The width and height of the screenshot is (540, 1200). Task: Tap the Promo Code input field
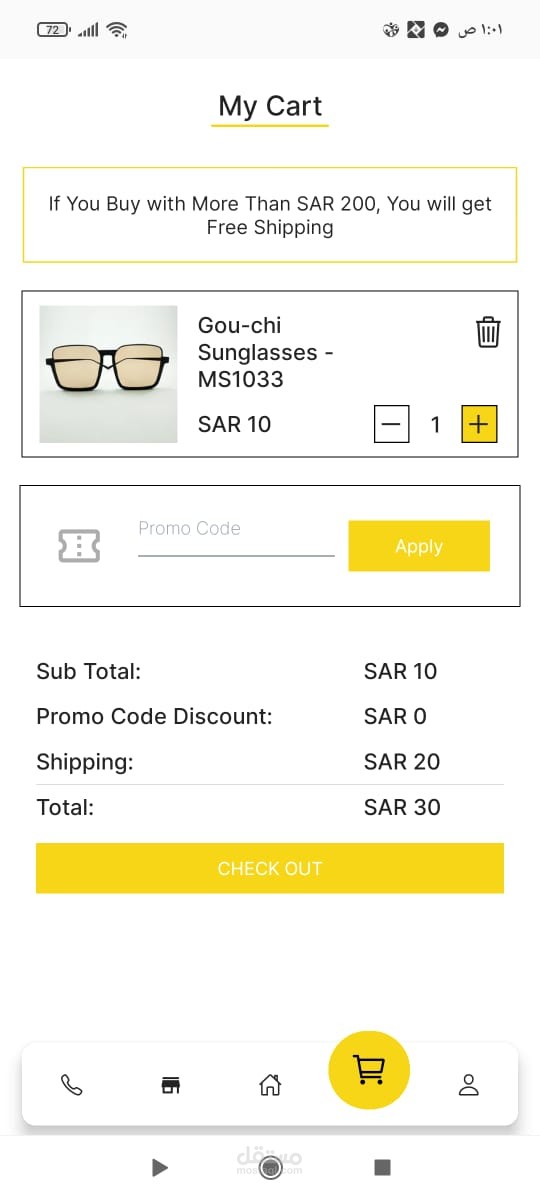[x=236, y=538]
